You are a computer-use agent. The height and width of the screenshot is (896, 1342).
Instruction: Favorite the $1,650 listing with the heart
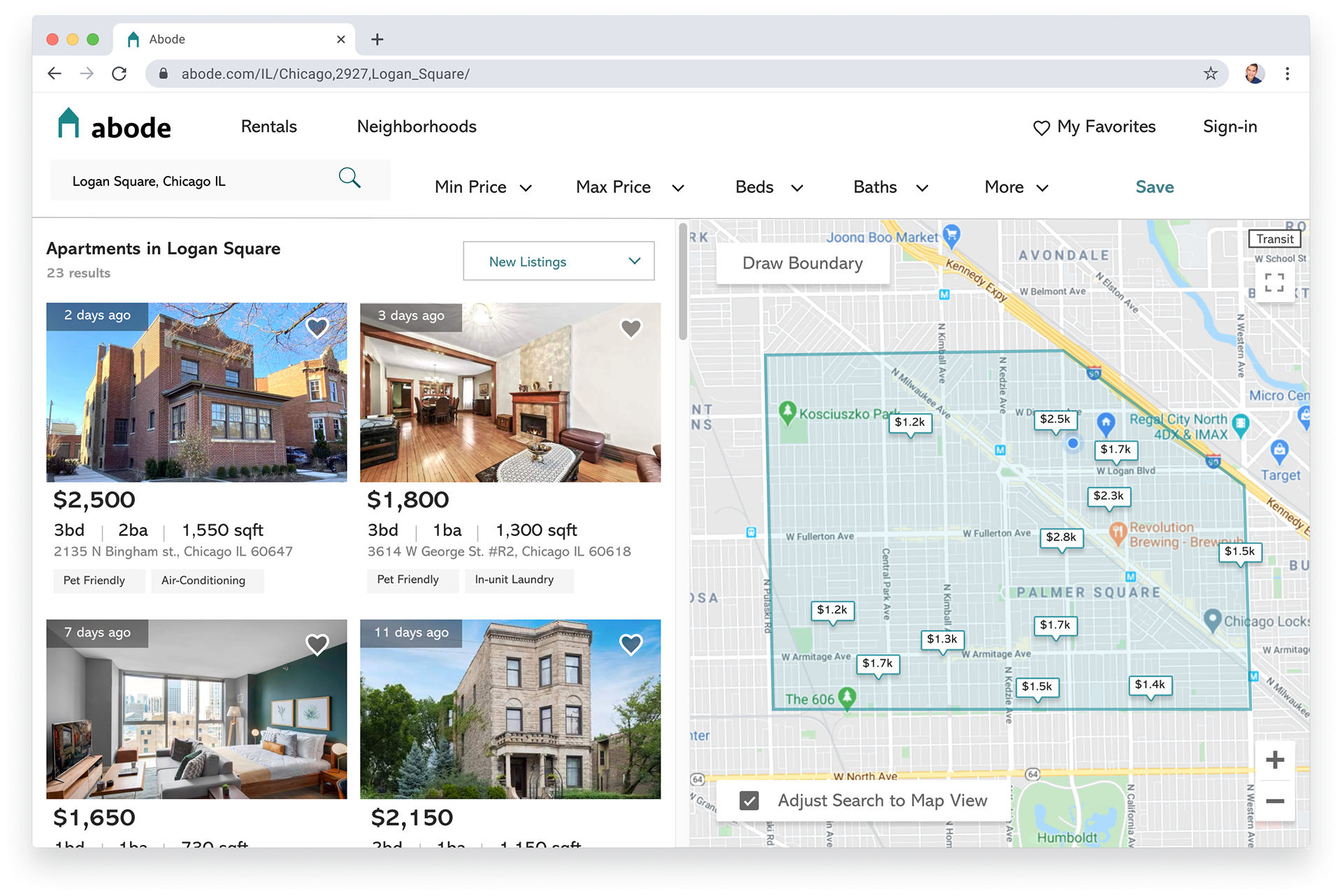click(x=317, y=644)
